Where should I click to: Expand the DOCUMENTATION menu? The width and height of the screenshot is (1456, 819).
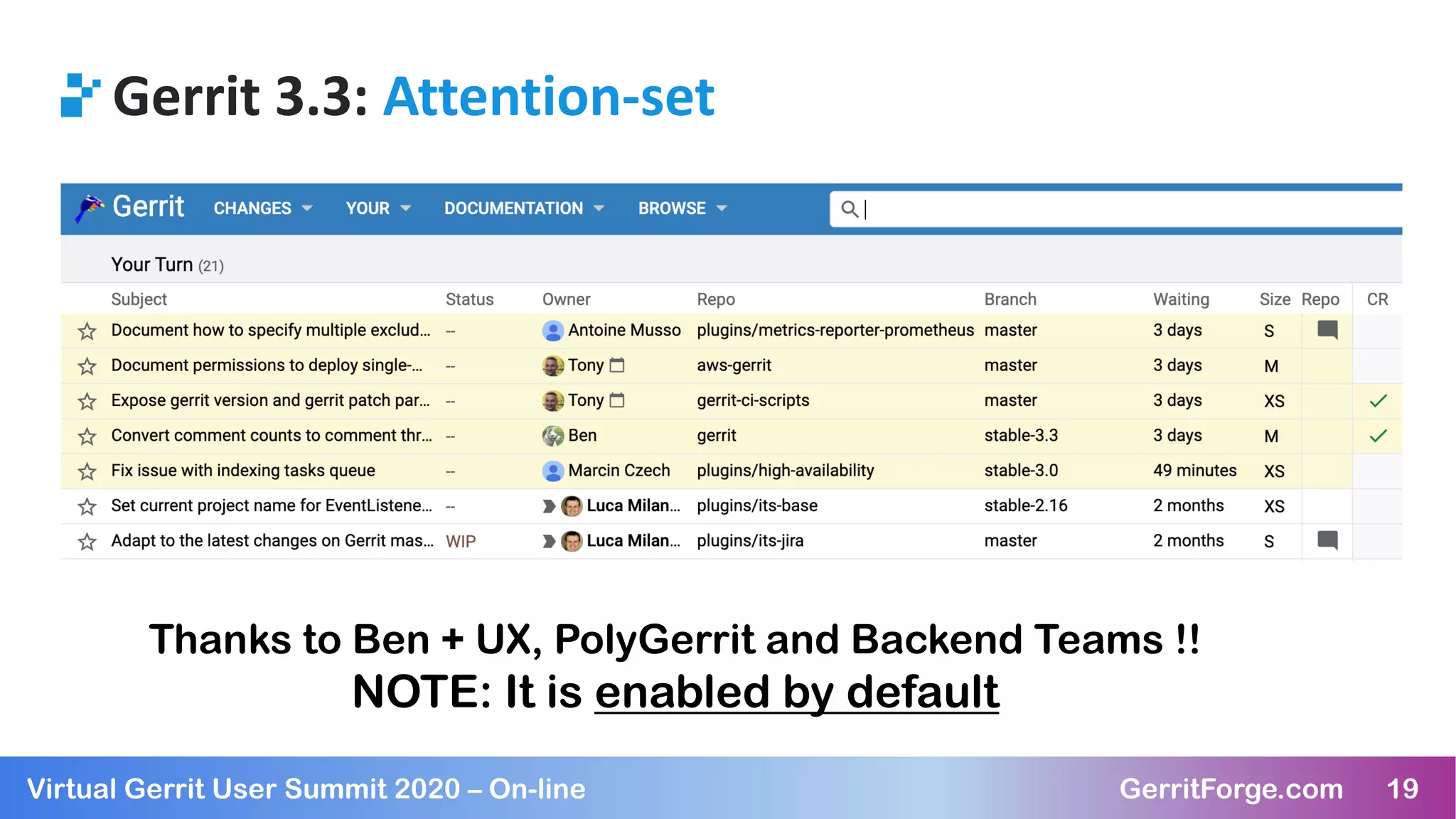524,208
